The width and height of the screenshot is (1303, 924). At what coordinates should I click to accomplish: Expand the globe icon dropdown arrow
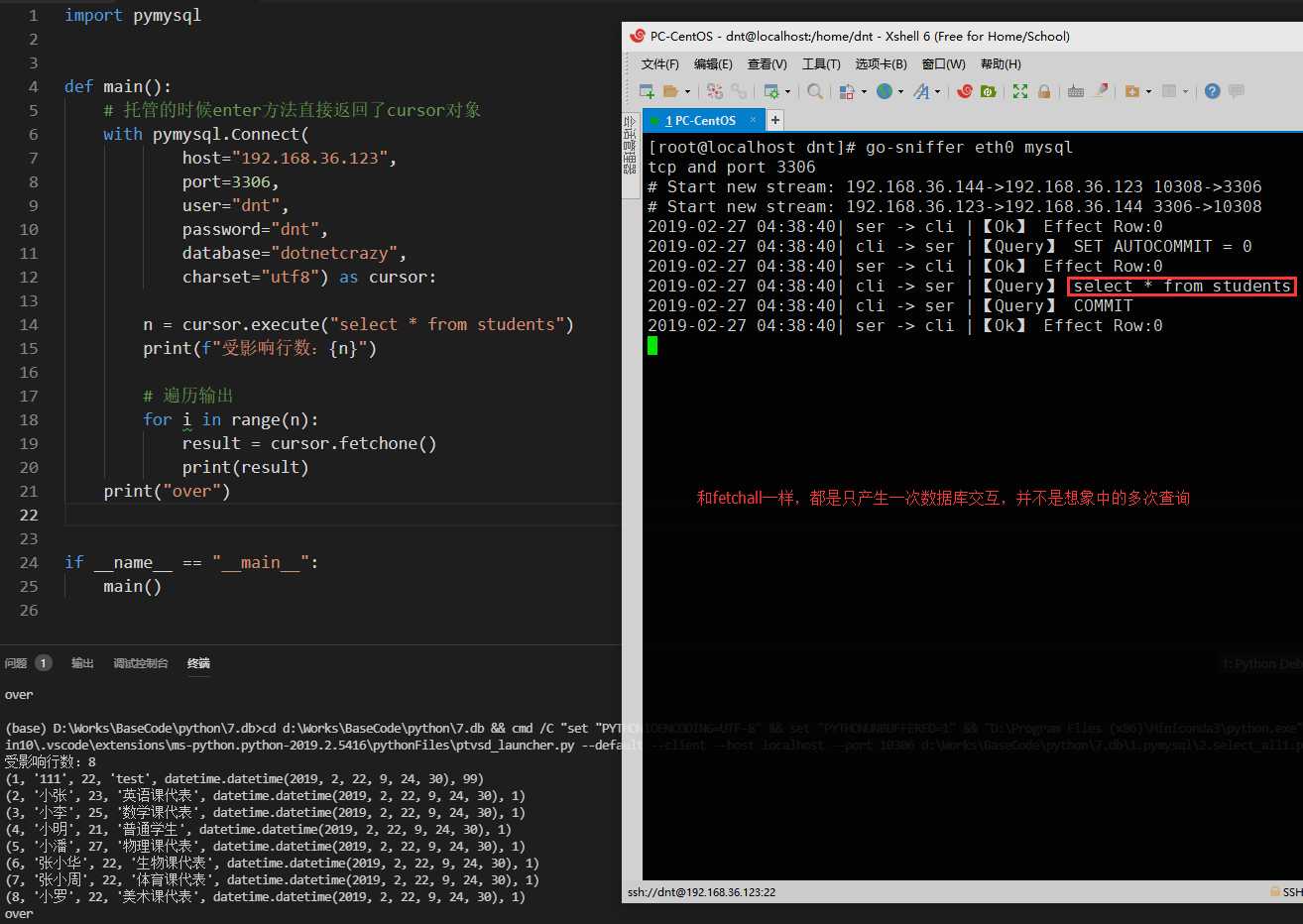(900, 92)
